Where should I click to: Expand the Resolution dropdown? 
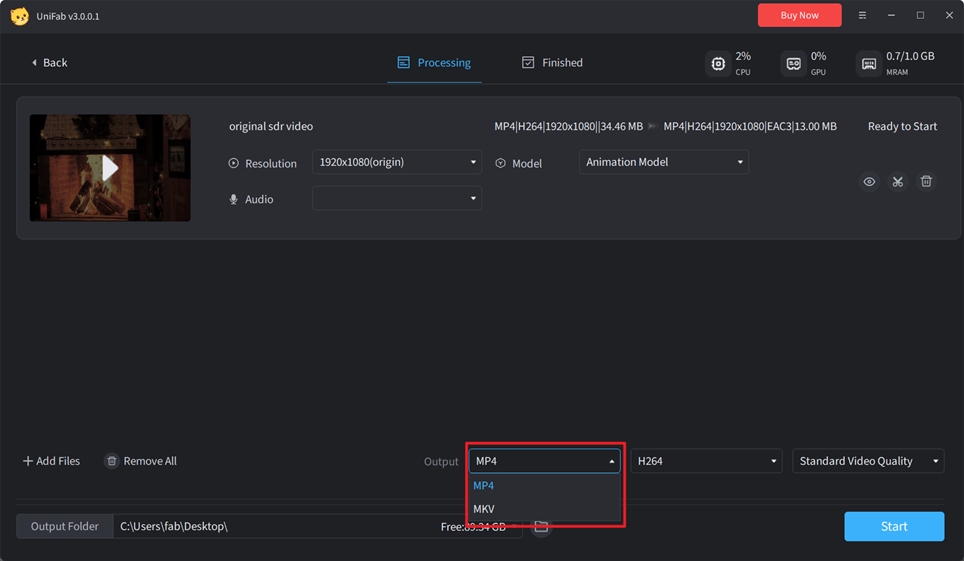pos(397,162)
